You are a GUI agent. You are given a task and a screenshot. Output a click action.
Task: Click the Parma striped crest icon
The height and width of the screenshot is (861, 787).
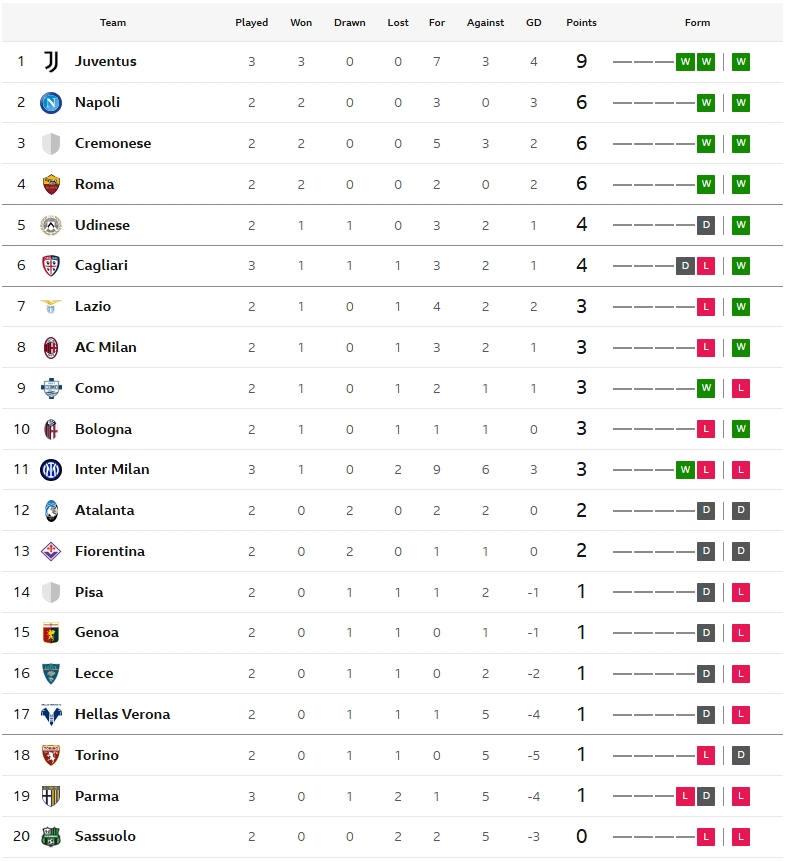(x=51, y=796)
